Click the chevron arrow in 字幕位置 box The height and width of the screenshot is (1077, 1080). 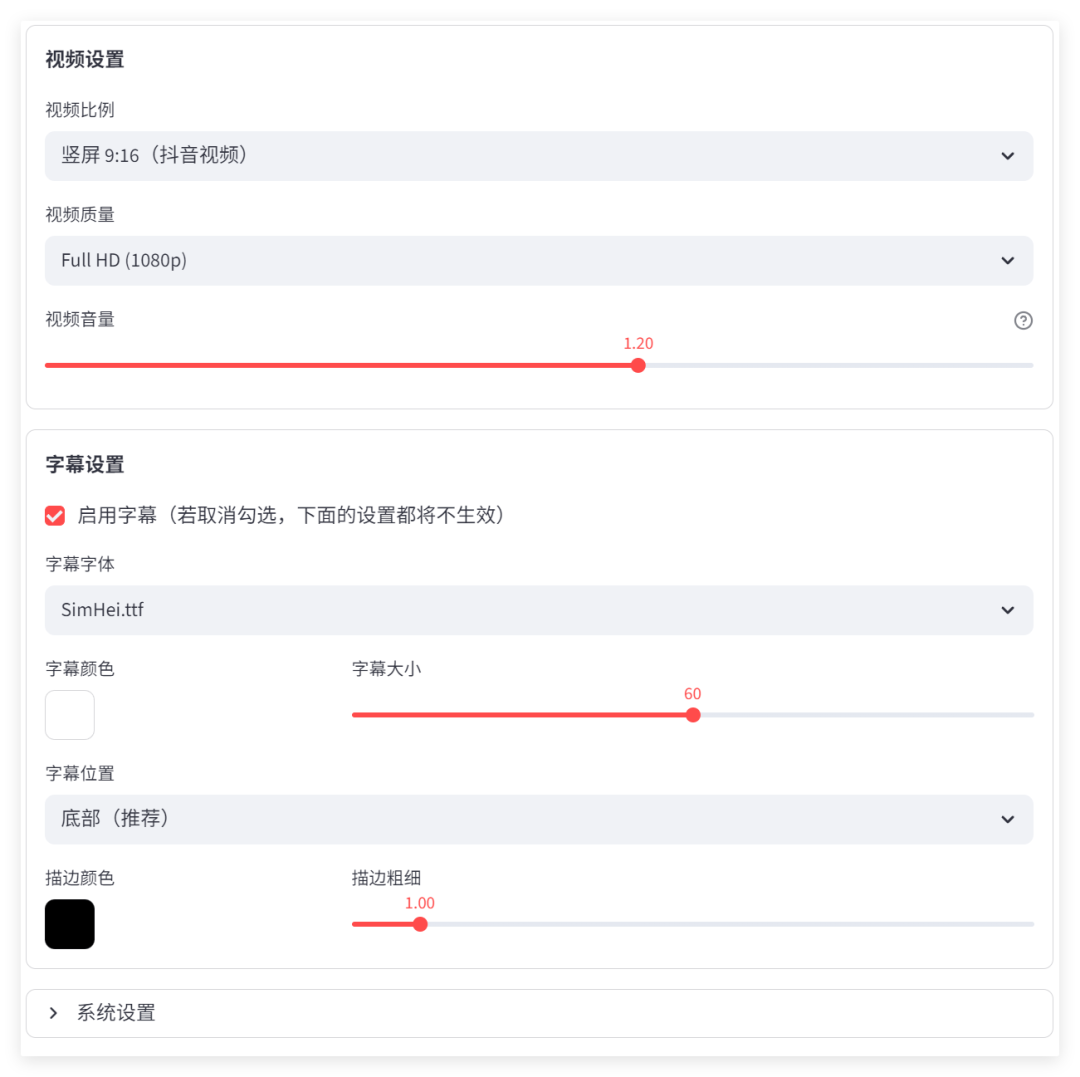coord(1008,819)
